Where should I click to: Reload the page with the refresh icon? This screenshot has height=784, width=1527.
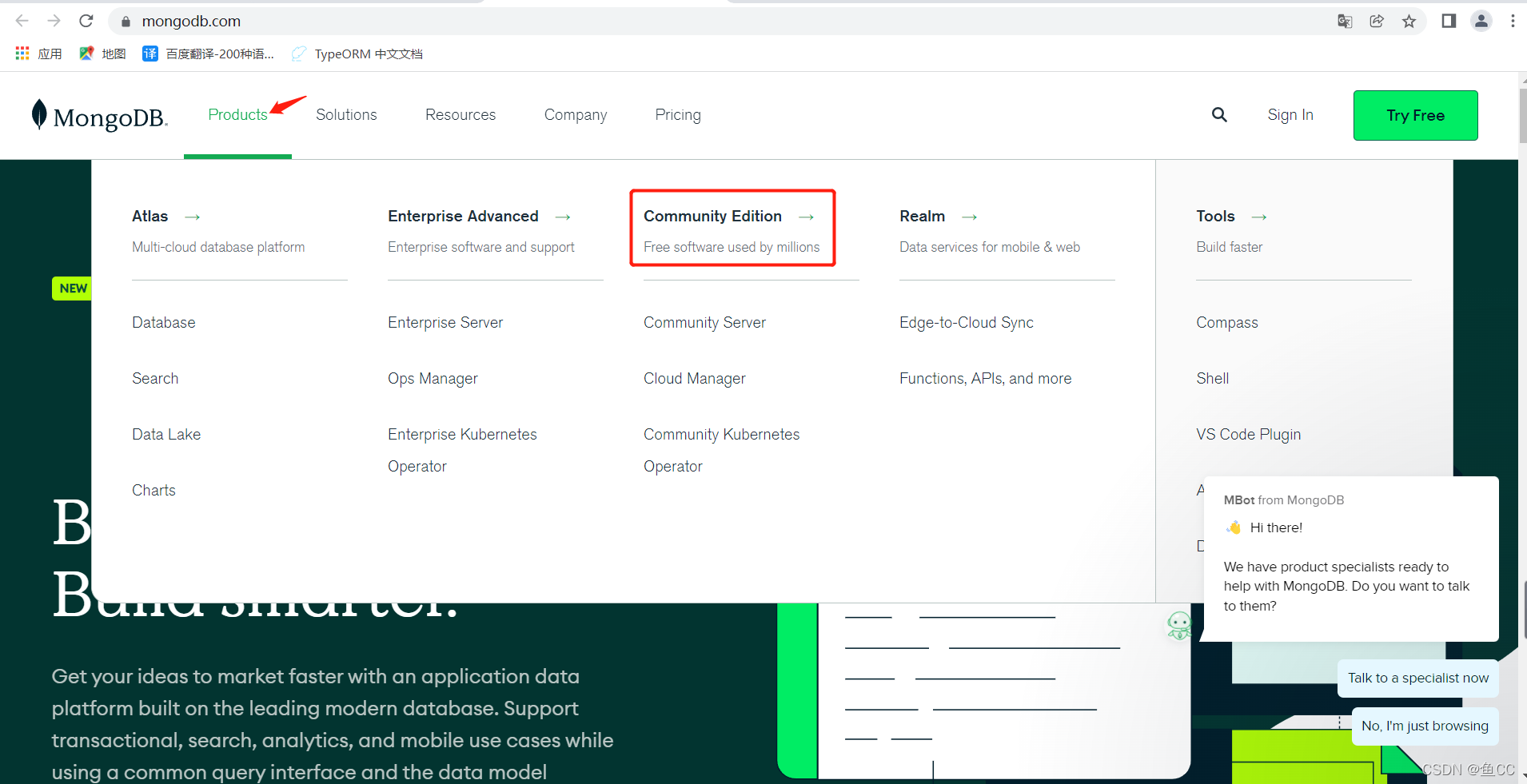tap(86, 21)
